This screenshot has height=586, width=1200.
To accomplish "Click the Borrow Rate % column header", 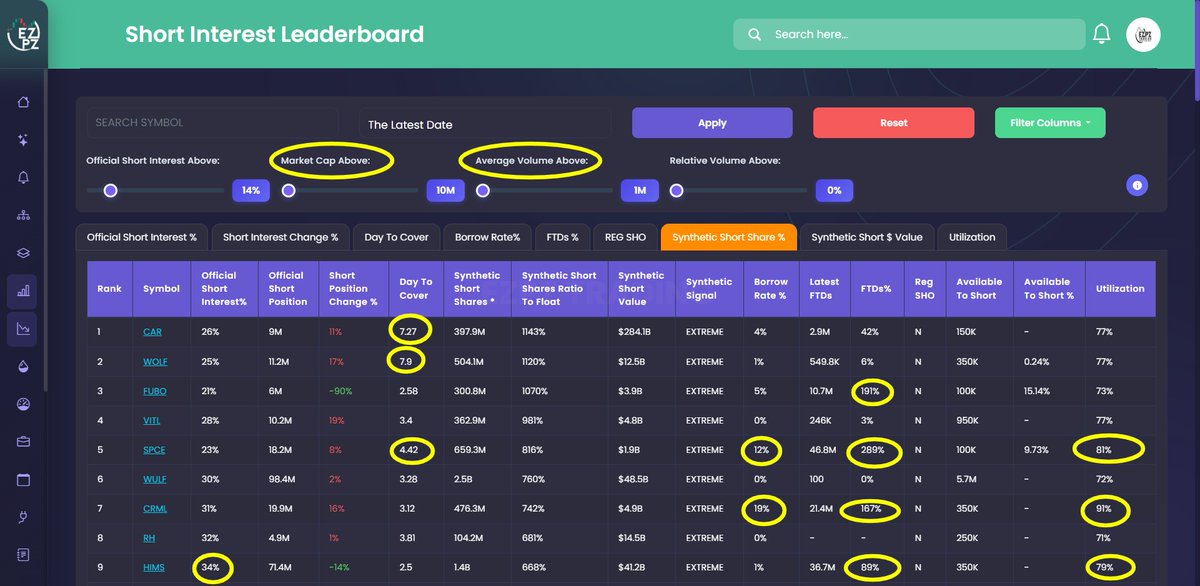I will (x=770, y=289).
